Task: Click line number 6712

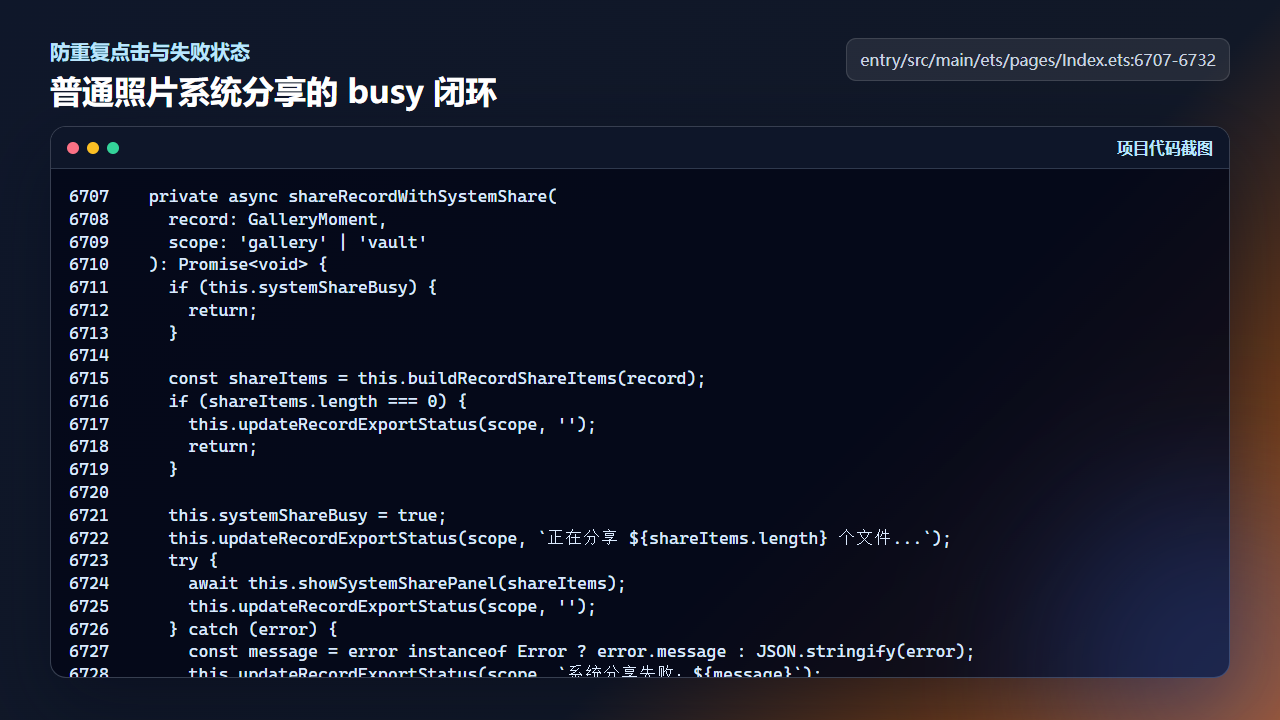Action: (x=89, y=310)
